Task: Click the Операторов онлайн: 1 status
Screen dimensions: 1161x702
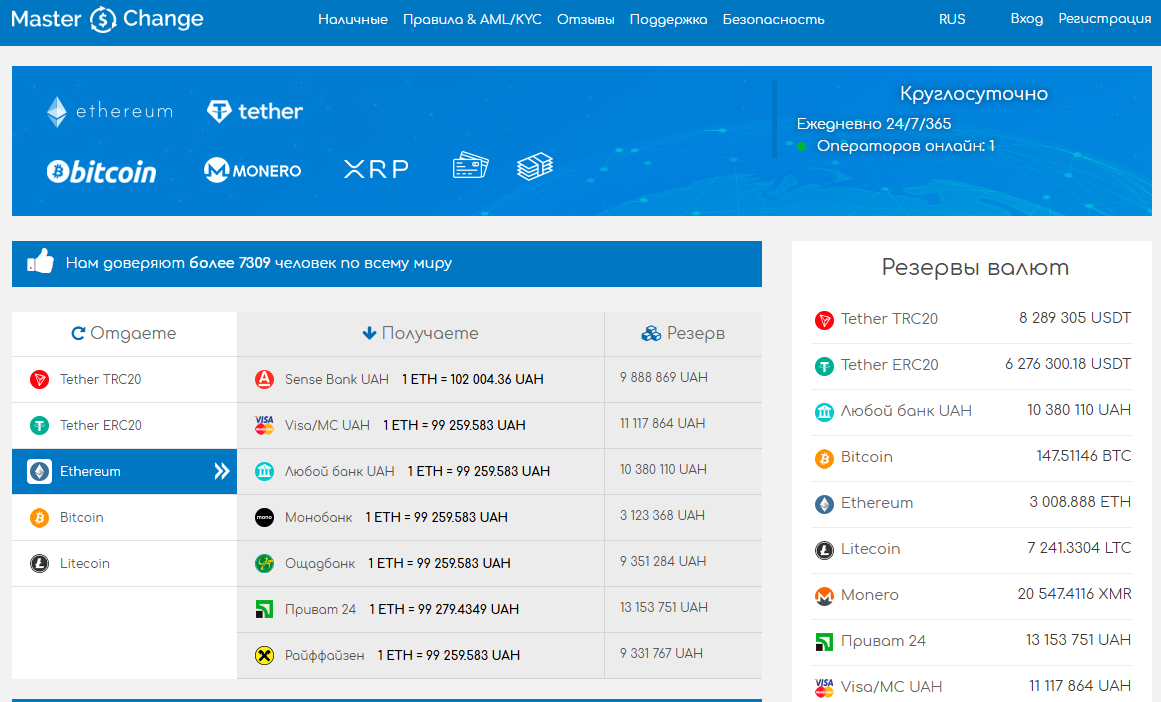Action: (906, 146)
